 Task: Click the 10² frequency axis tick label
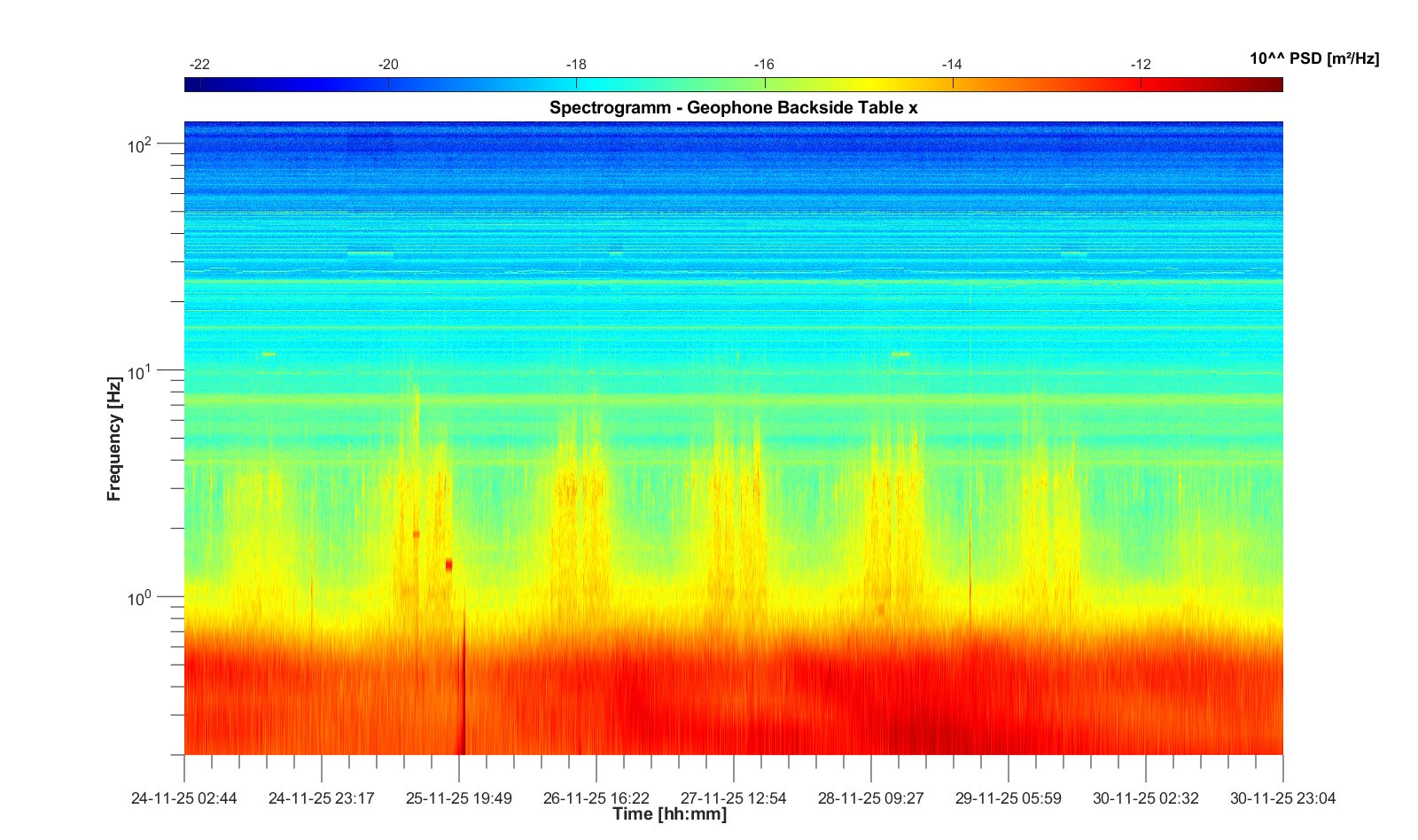tap(140, 144)
